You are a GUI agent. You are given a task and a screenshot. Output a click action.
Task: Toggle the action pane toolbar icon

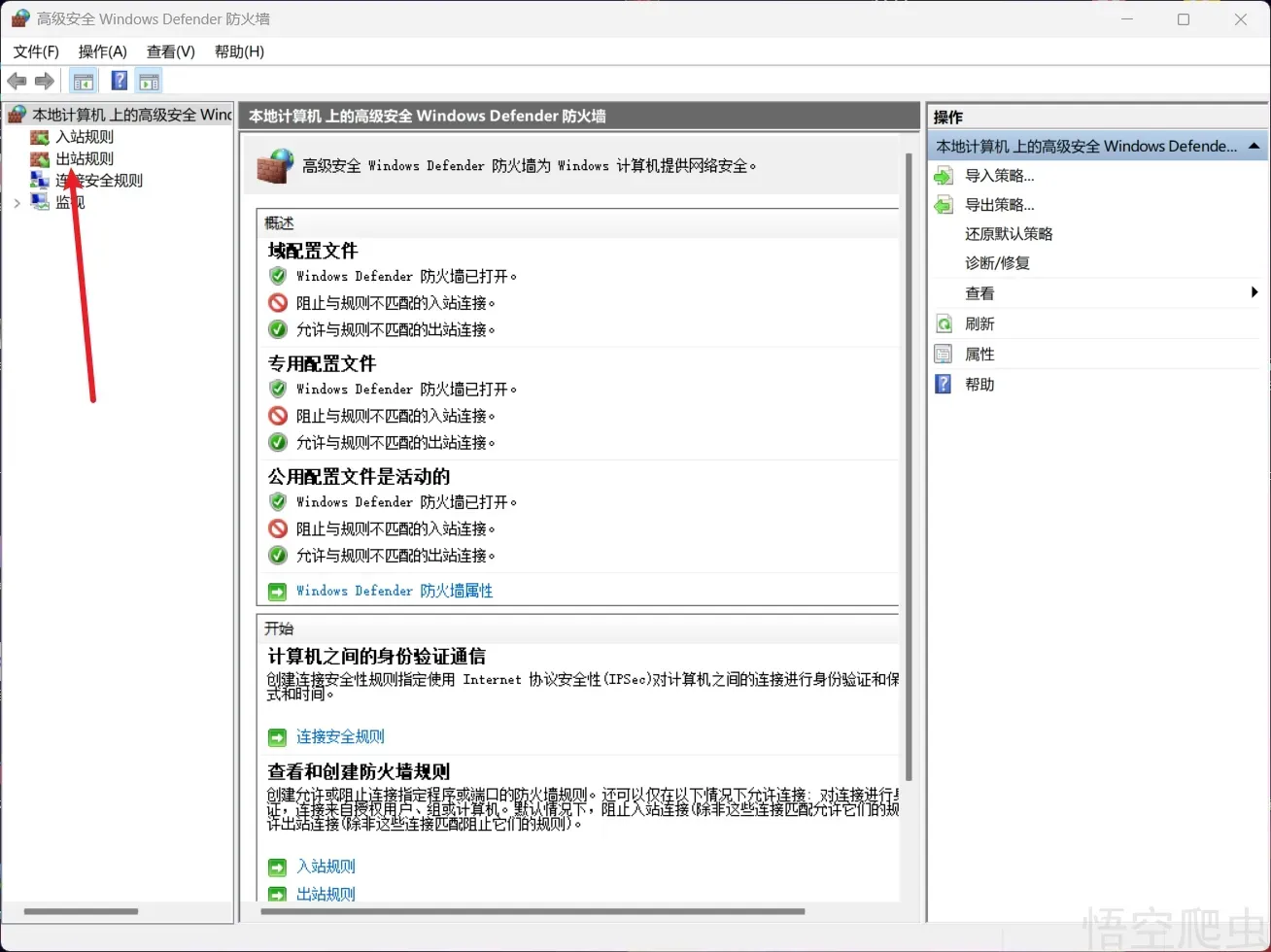[x=149, y=81]
